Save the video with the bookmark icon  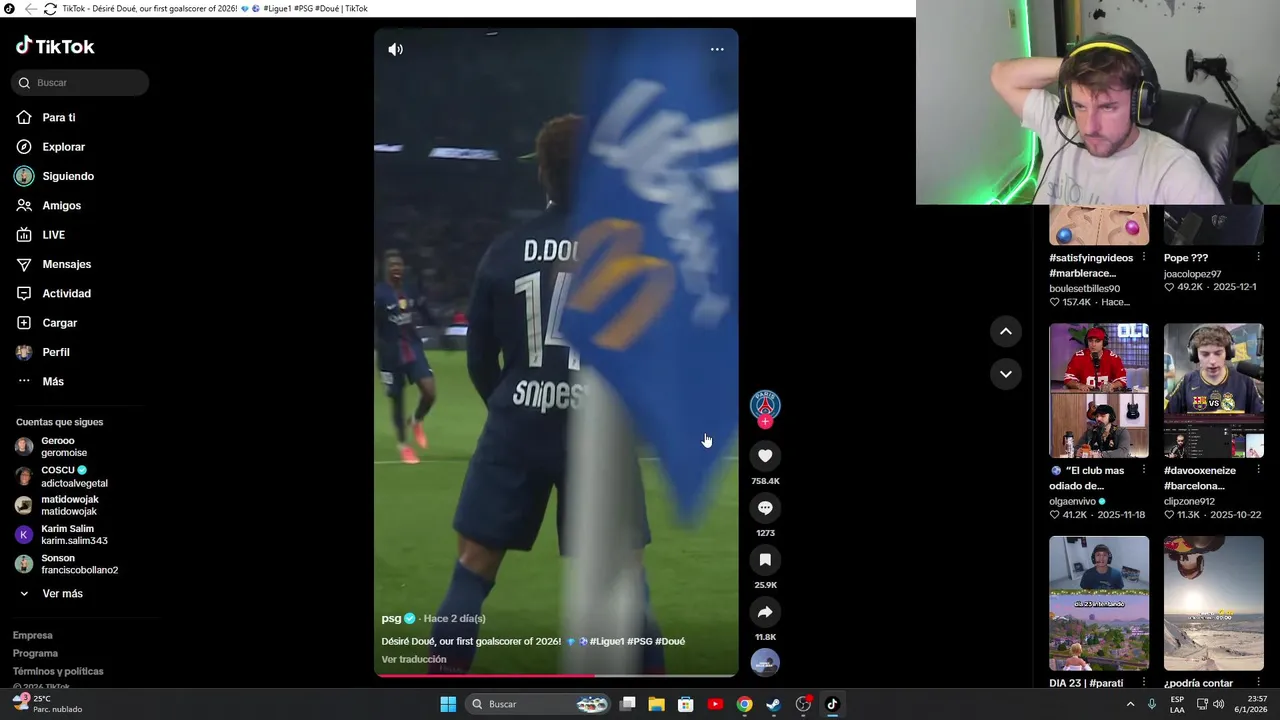[x=765, y=560]
